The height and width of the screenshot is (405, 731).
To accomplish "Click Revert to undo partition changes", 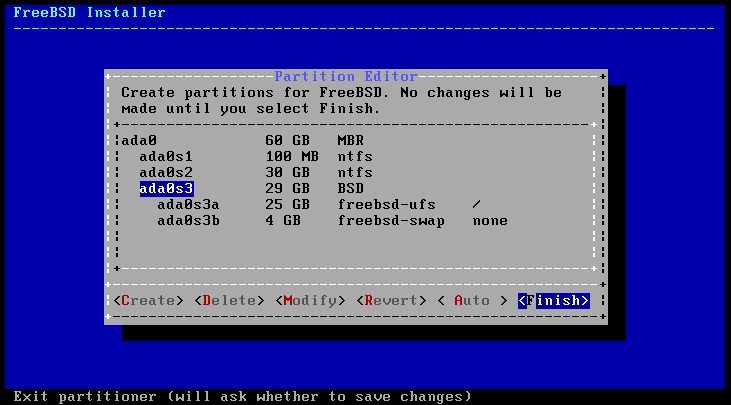I will 391,300.
